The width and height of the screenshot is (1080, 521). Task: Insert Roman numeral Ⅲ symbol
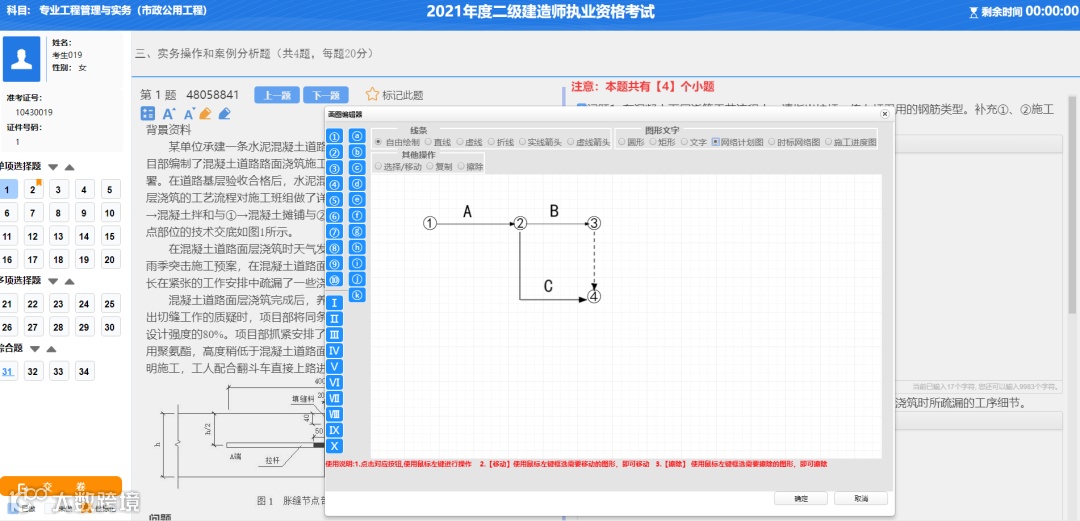pyautogui.click(x=334, y=335)
